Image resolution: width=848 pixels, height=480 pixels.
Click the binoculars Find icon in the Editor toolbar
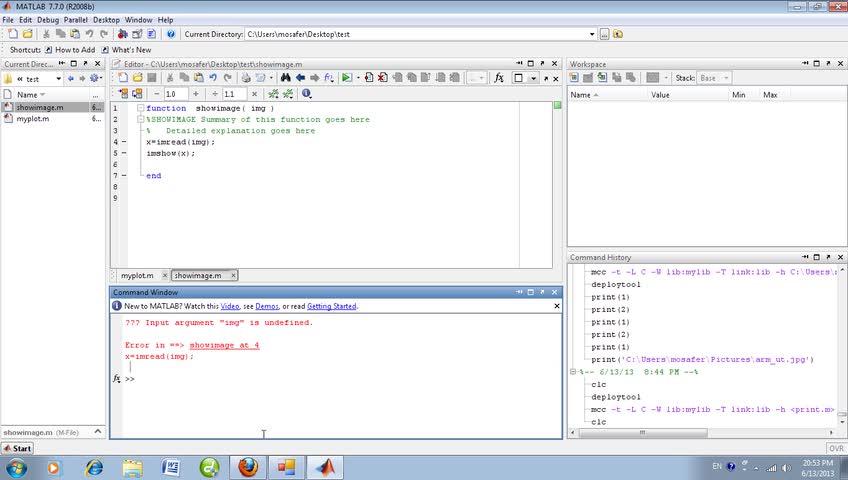(x=285, y=78)
